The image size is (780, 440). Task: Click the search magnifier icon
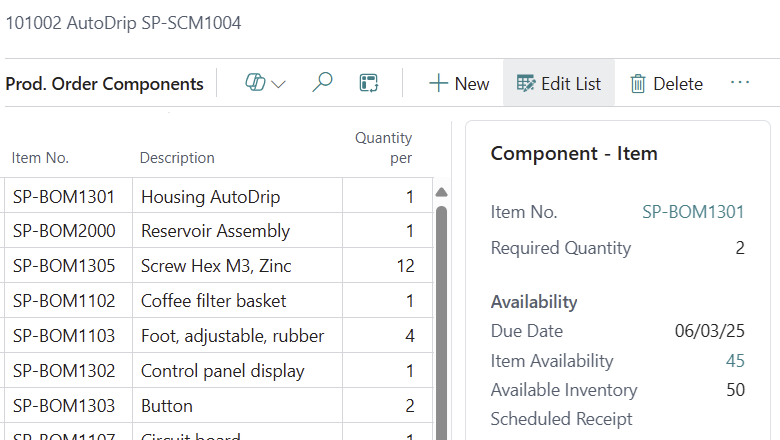pyautogui.click(x=322, y=84)
